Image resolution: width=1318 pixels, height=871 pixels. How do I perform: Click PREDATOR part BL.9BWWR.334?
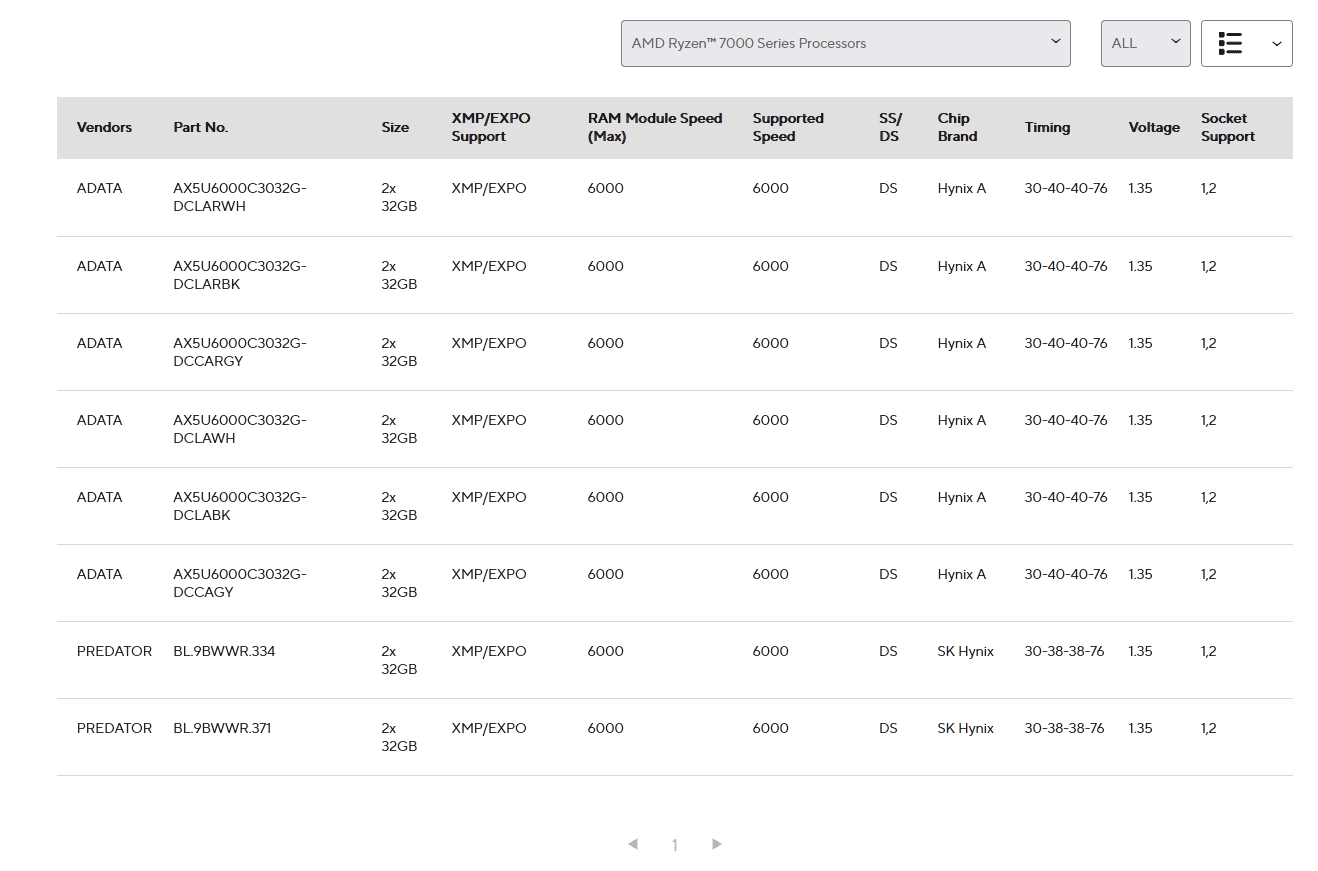point(224,652)
